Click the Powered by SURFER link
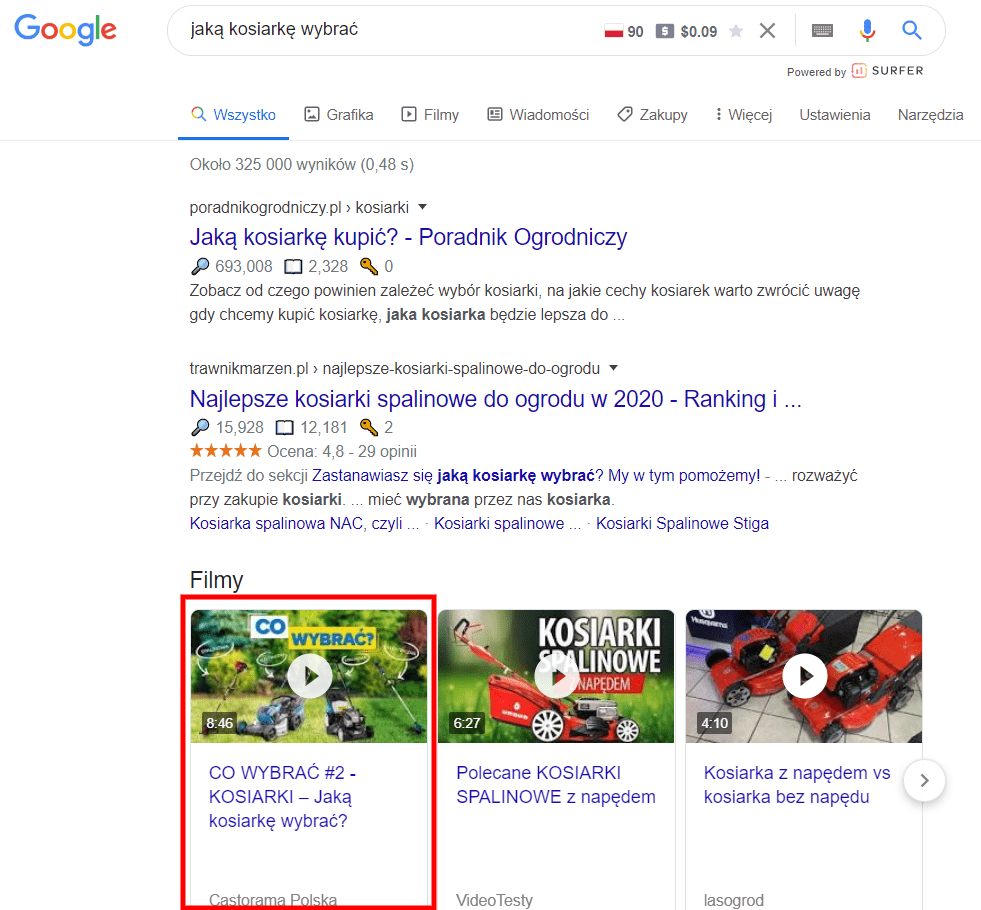The image size is (981, 910). [x=855, y=70]
